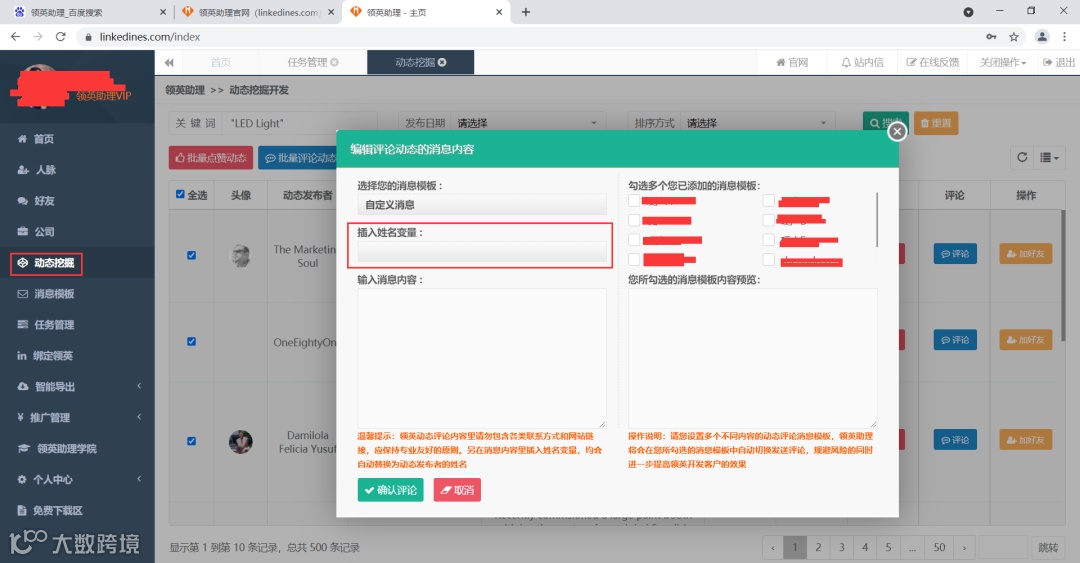Expand 推广管理 in the sidebar
Screen dimensions: 1080x563
tap(77, 418)
